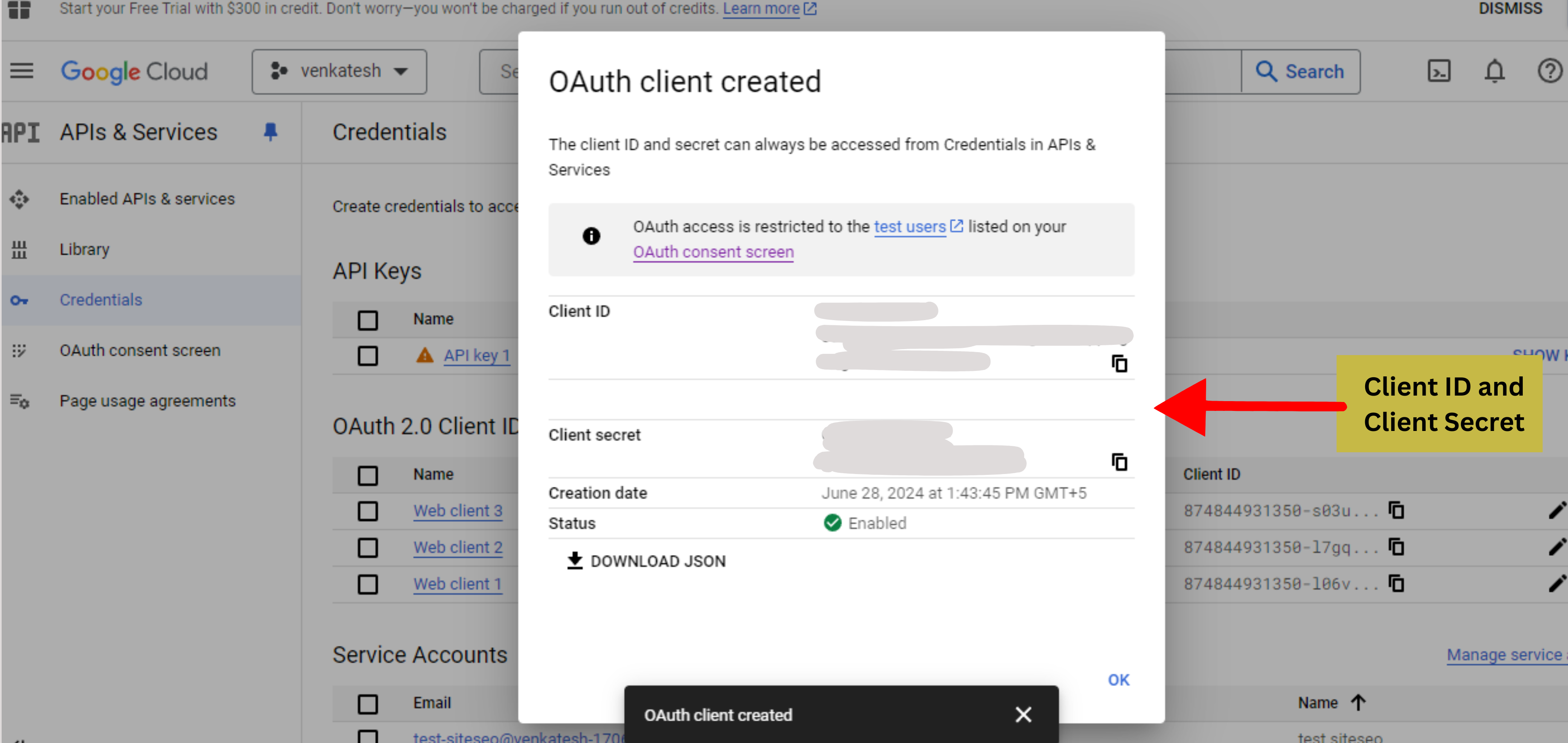Check the Web client 1 checkbox
Viewport: 1568px width, 743px height.
click(368, 584)
